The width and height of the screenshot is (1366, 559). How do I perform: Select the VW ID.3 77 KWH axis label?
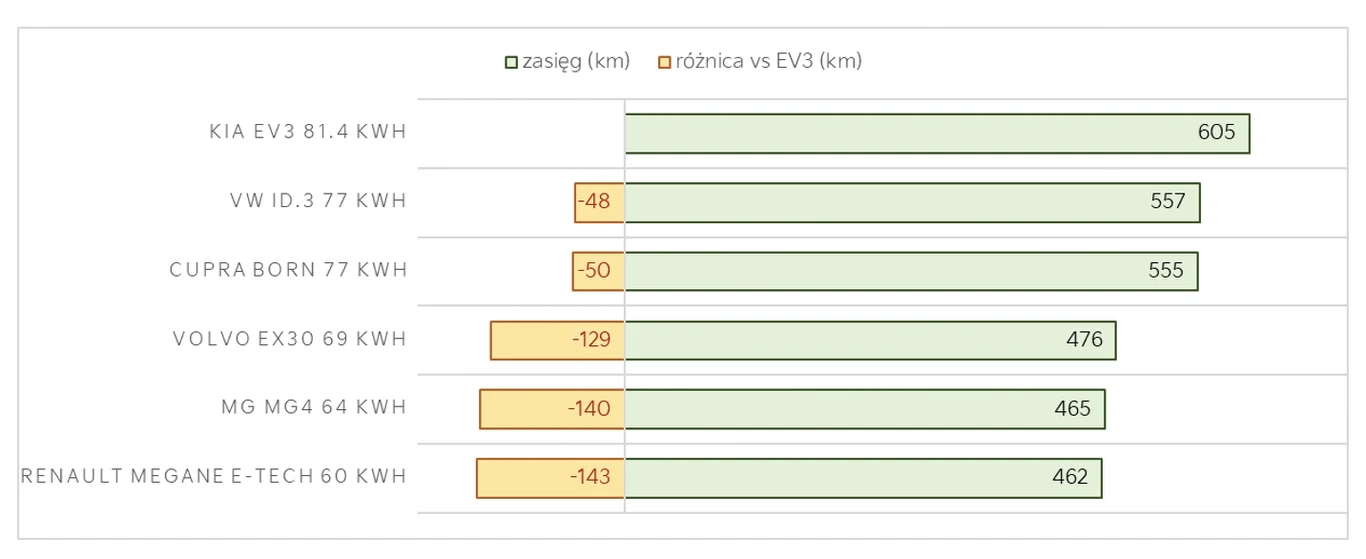[318, 201]
